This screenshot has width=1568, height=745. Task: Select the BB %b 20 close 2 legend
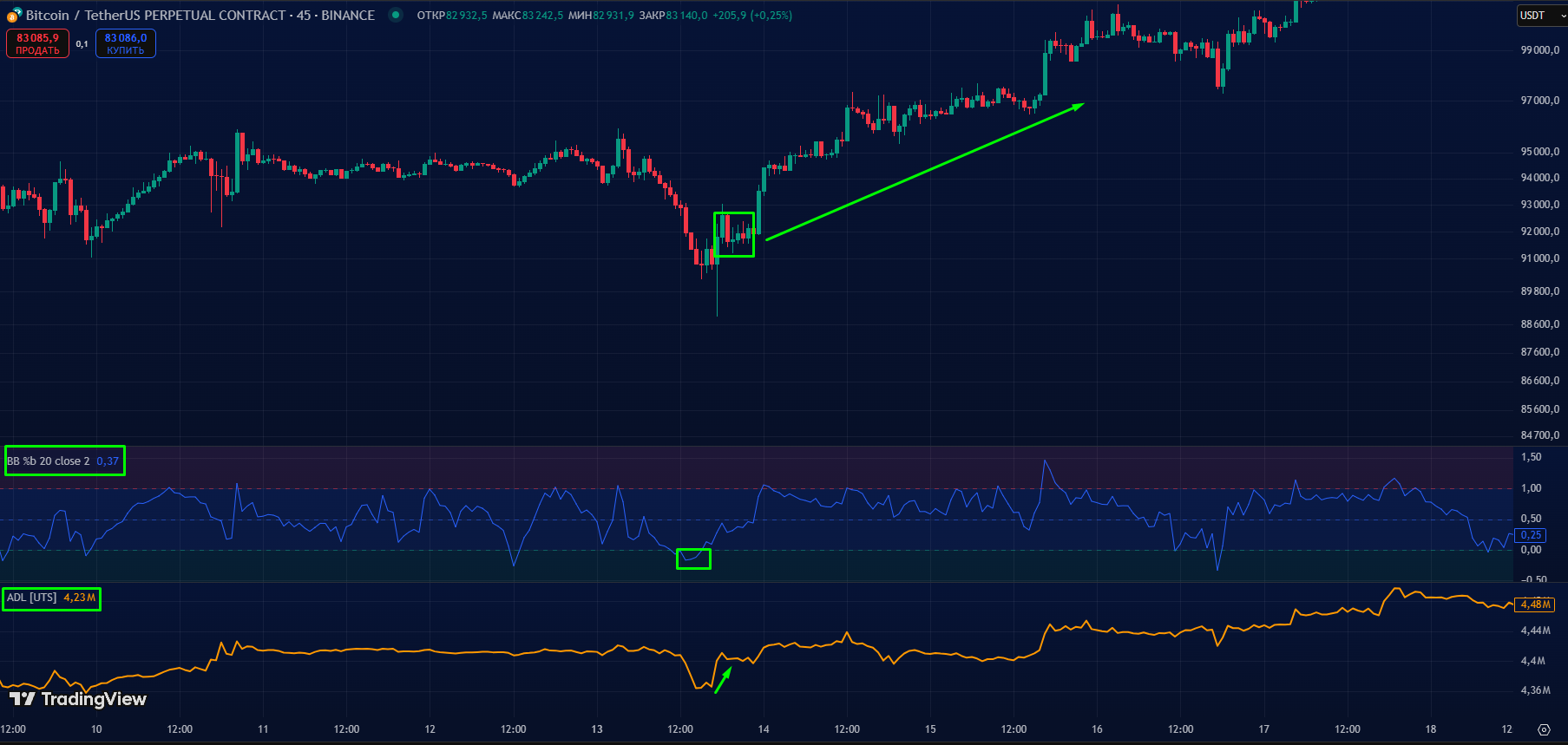pyautogui.click(x=49, y=461)
